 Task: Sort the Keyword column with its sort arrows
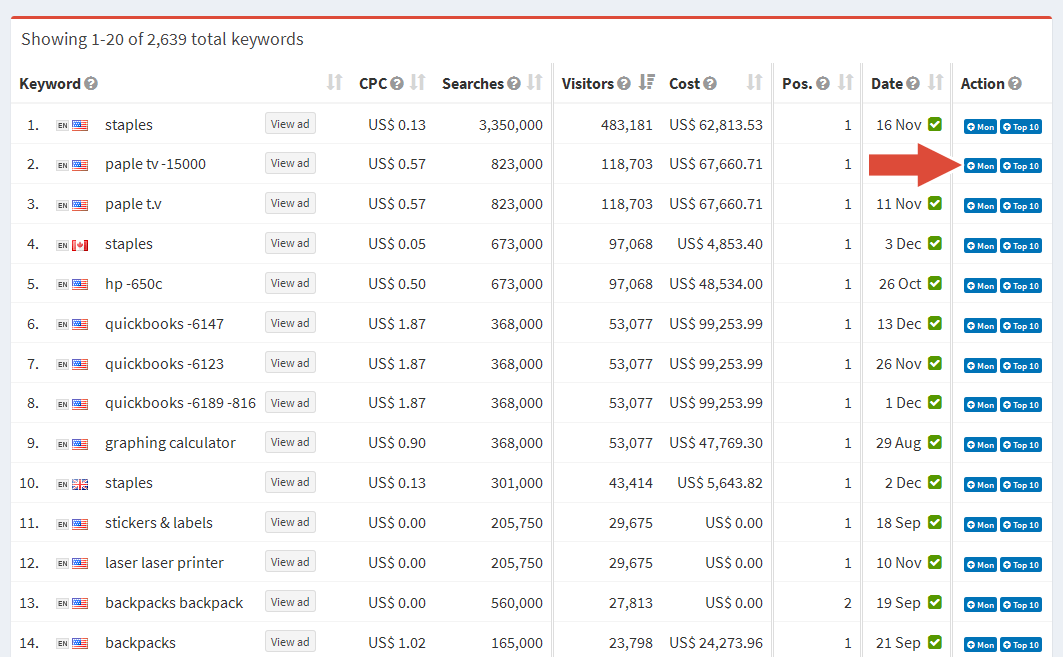(335, 83)
